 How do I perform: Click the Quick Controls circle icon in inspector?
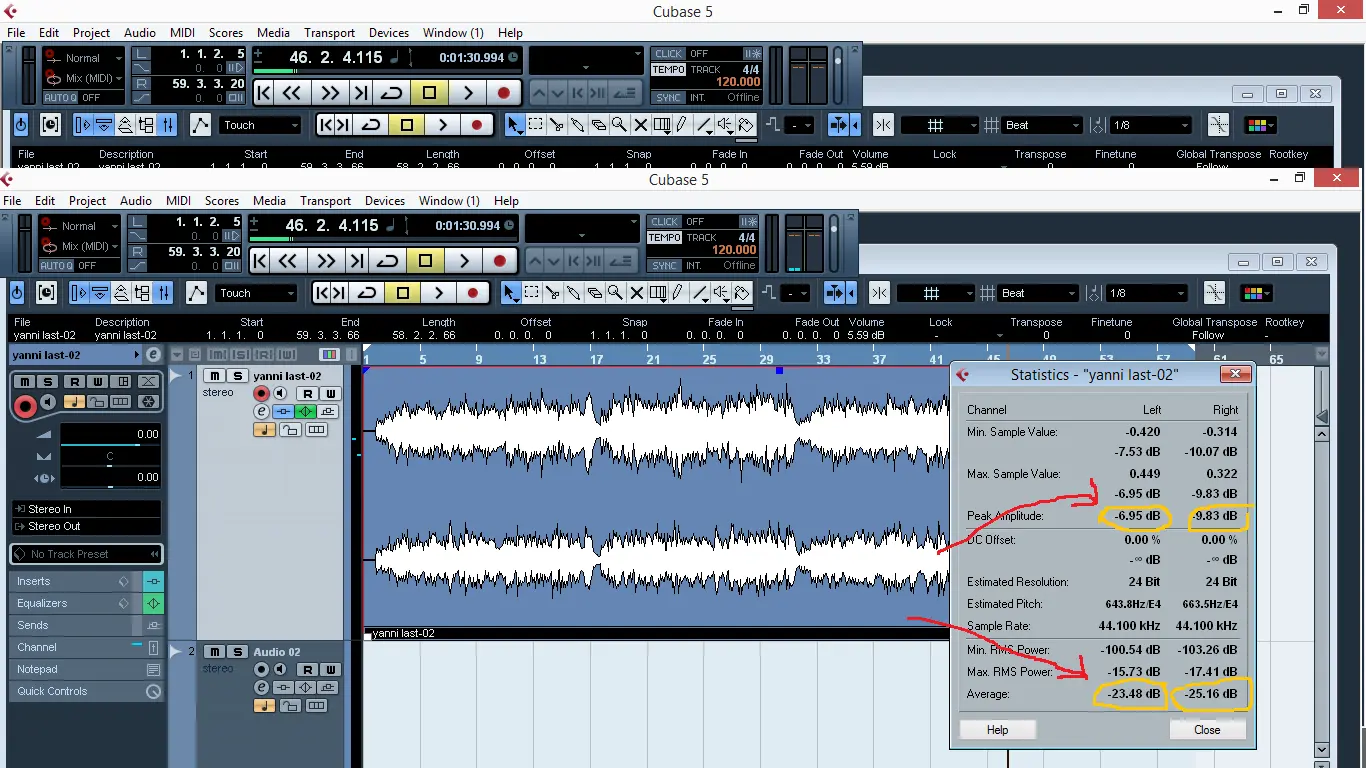153,692
